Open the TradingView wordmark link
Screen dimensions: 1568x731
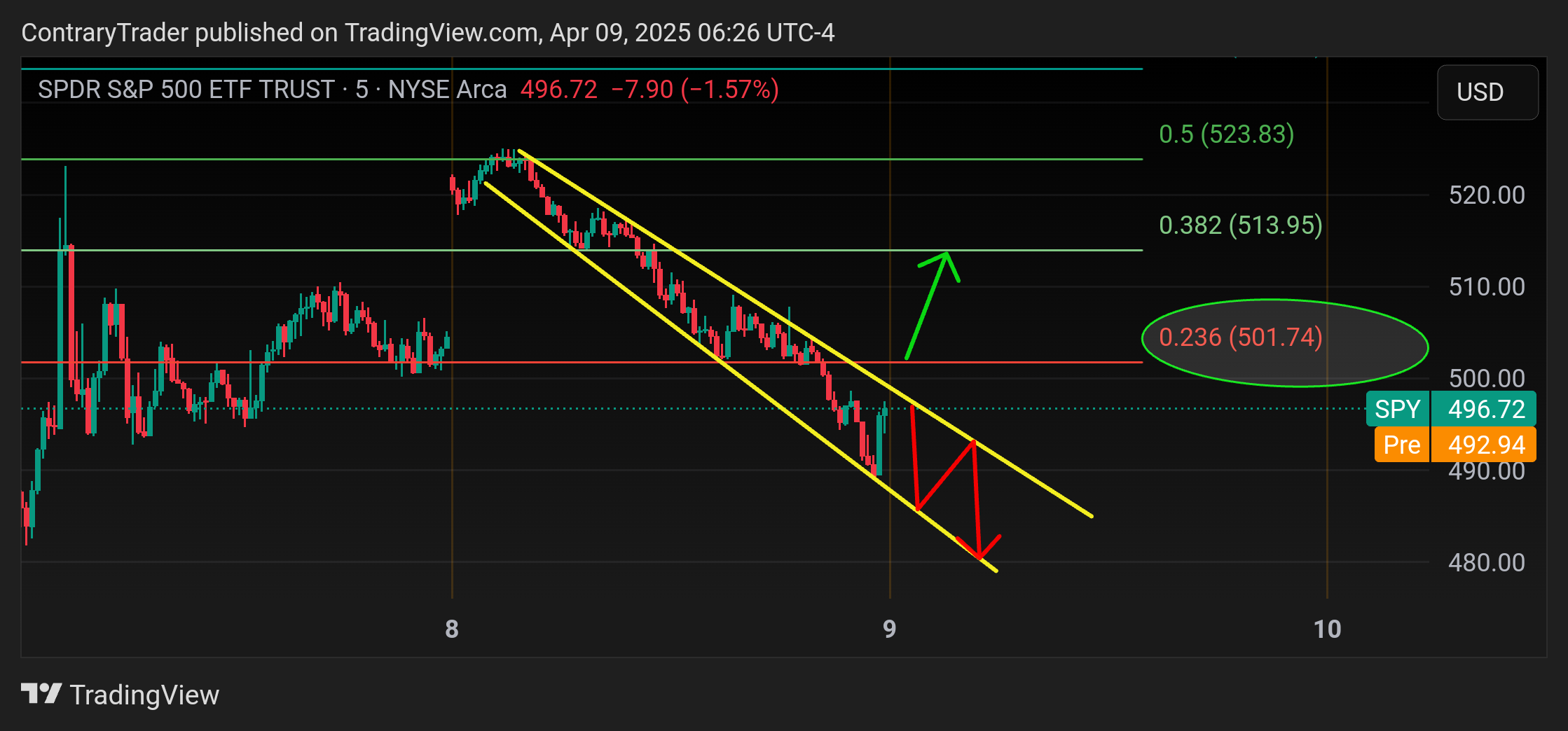pyautogui.click(x=144, y=695)
